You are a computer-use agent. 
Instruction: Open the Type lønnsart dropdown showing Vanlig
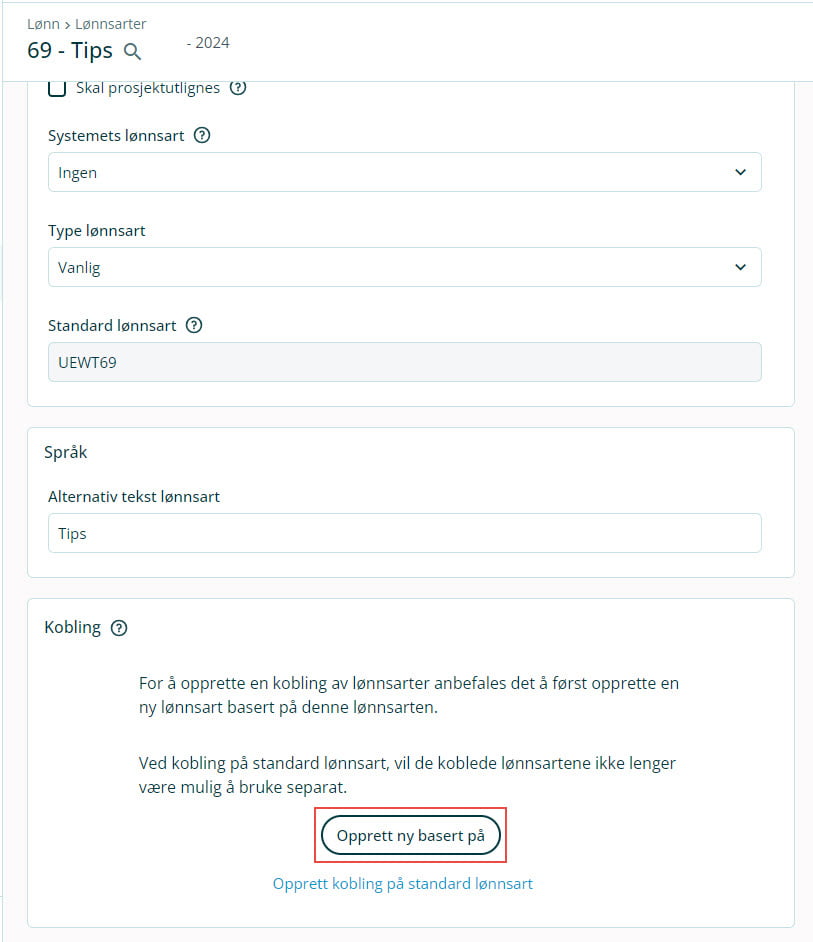[404, 267]
